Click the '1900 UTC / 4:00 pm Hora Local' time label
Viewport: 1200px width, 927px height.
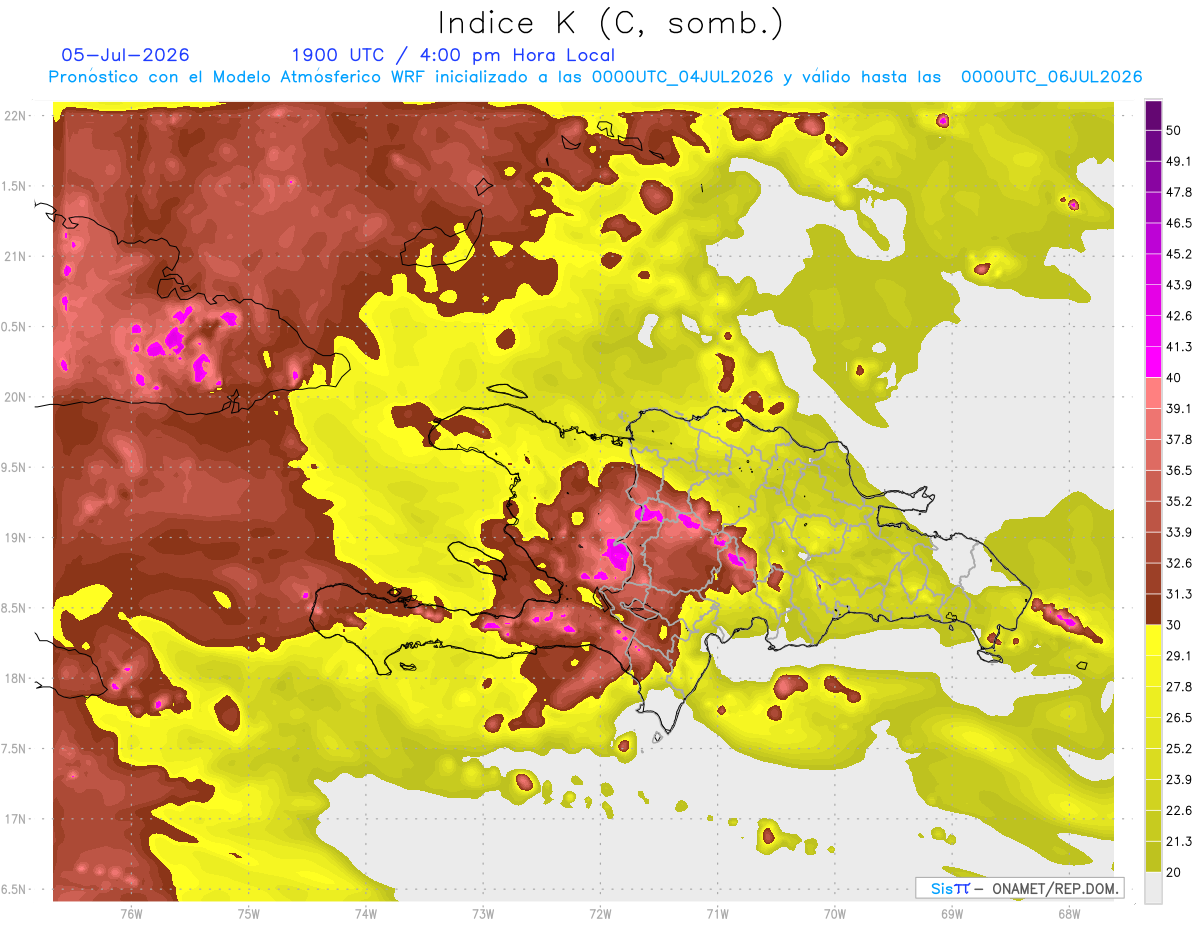point(453,55)
